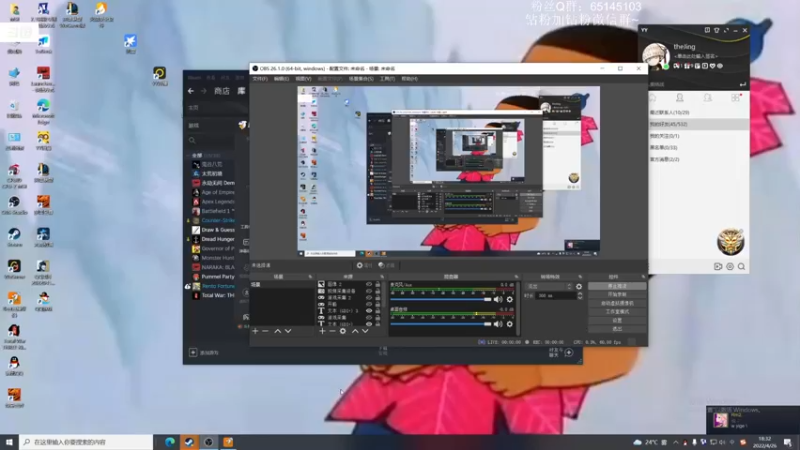Move source up in Sources panel
The width and height of the screenshot is (800, 450).
pos(355,331)
